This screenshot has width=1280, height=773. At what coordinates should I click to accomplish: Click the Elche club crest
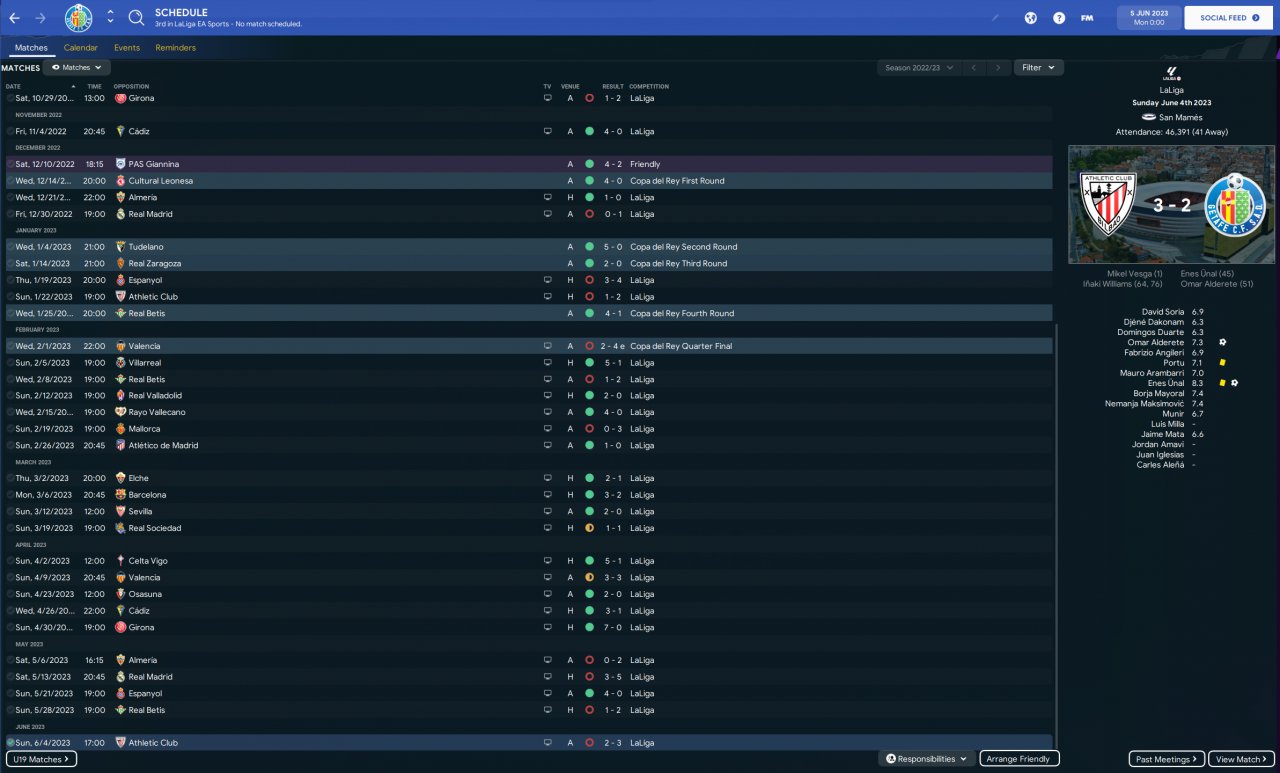point(120,478)
